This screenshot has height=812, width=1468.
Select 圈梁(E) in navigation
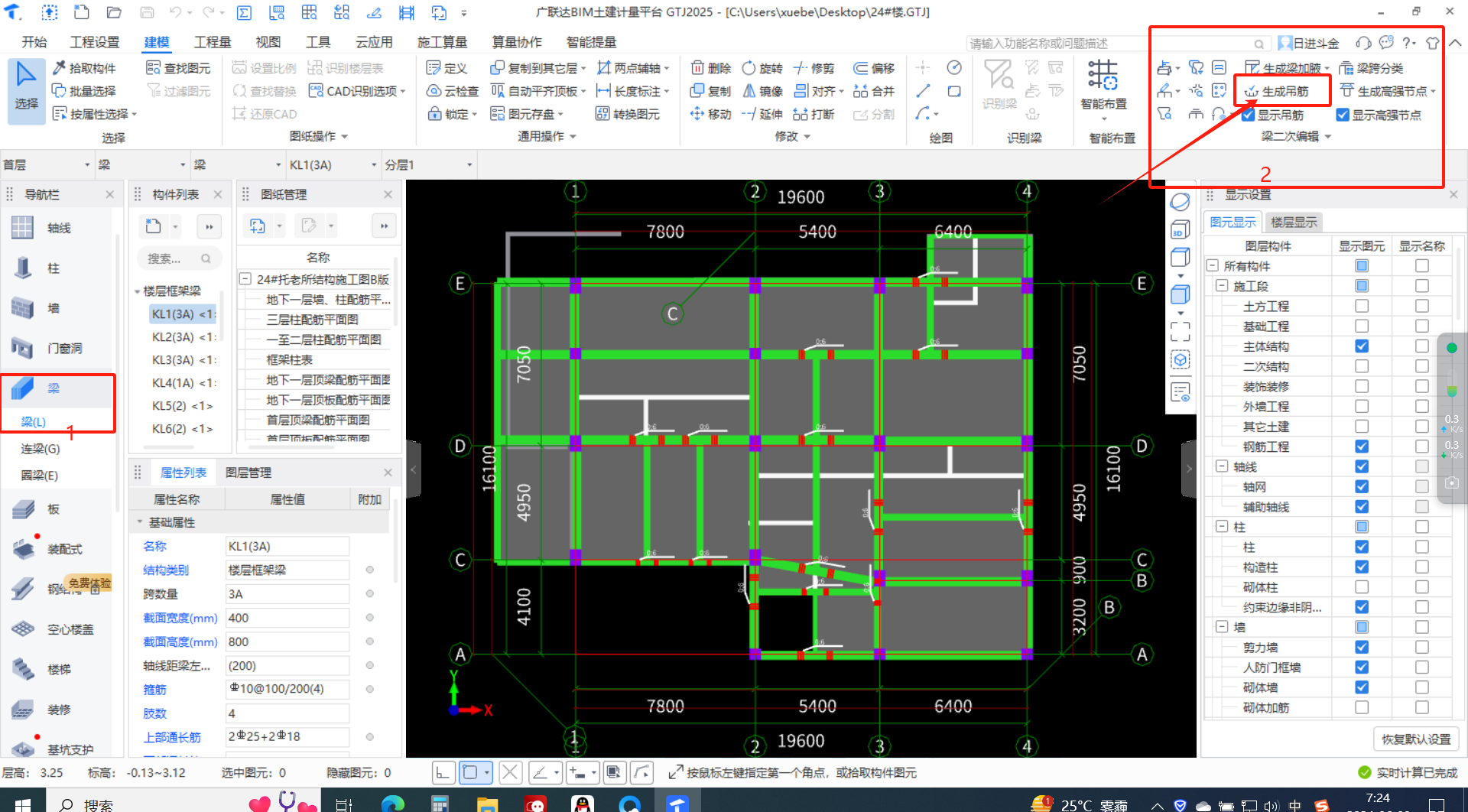40,476
